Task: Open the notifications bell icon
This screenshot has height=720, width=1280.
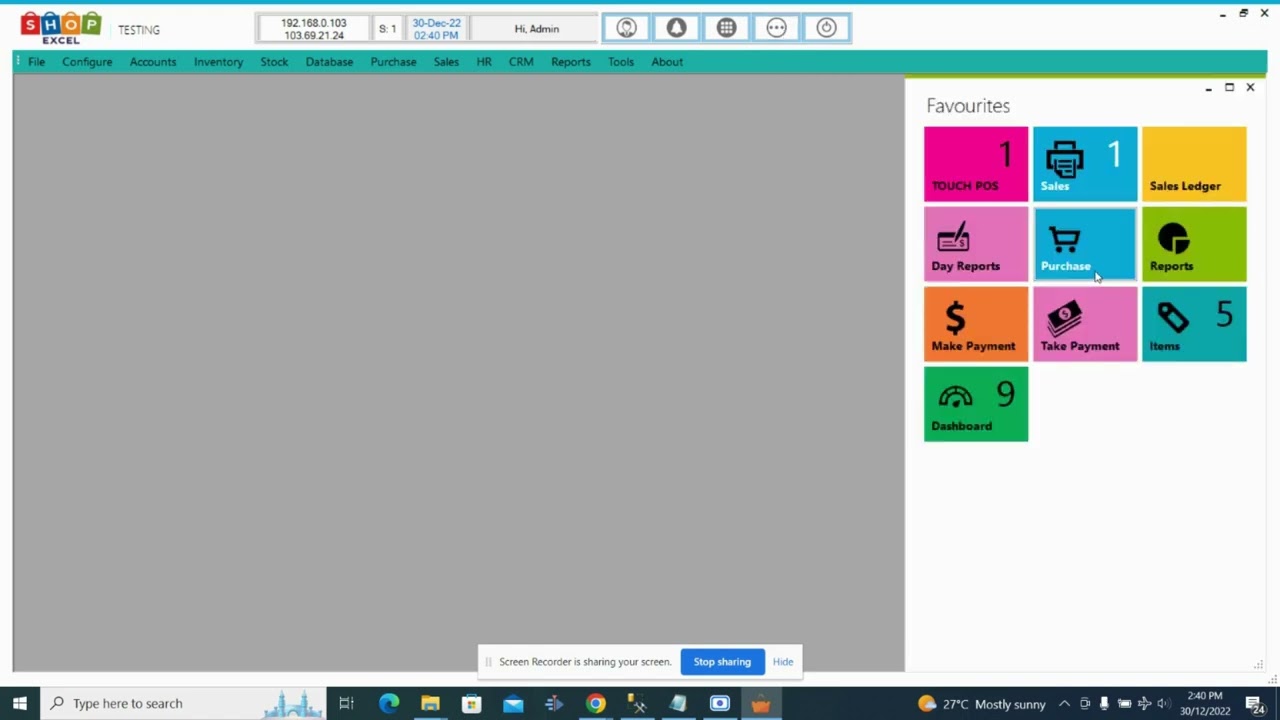Action: tap(676, 28)
